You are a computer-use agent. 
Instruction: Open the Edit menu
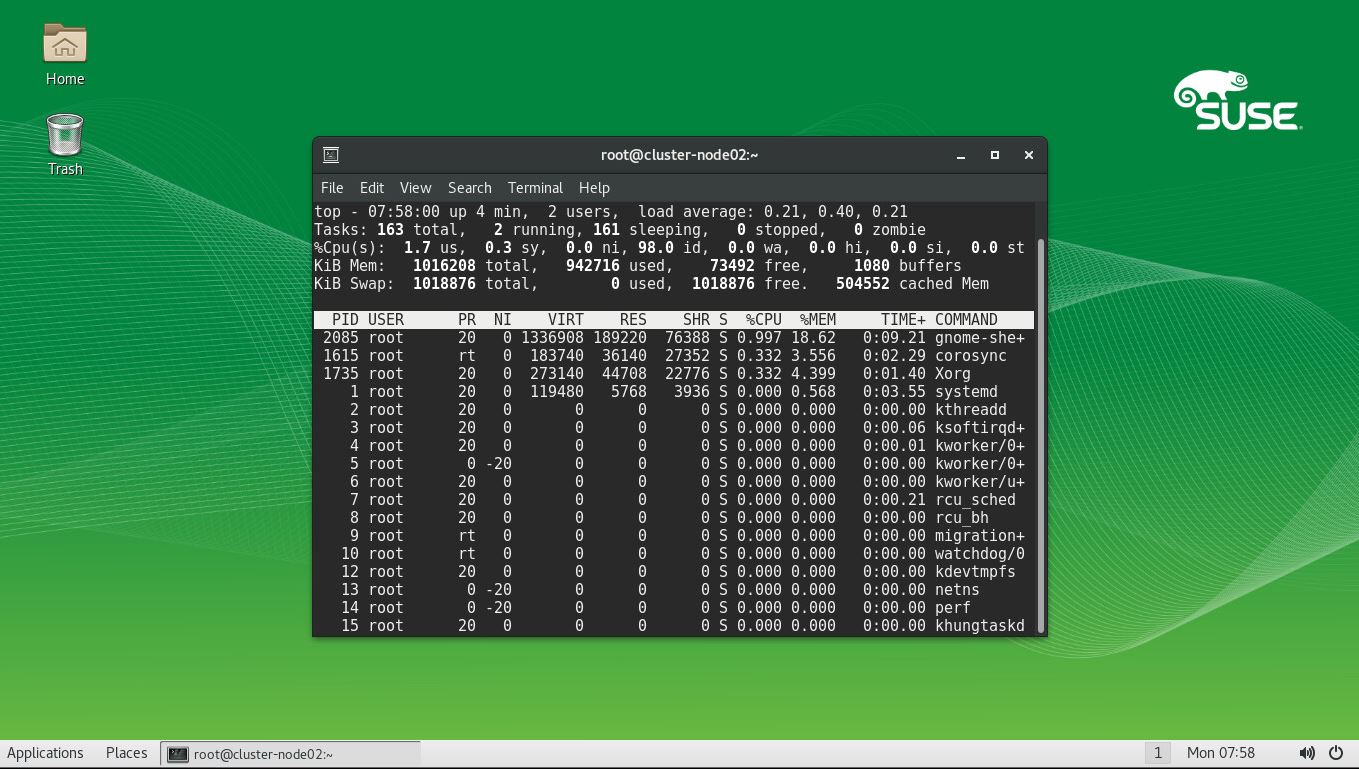point(372,188)
